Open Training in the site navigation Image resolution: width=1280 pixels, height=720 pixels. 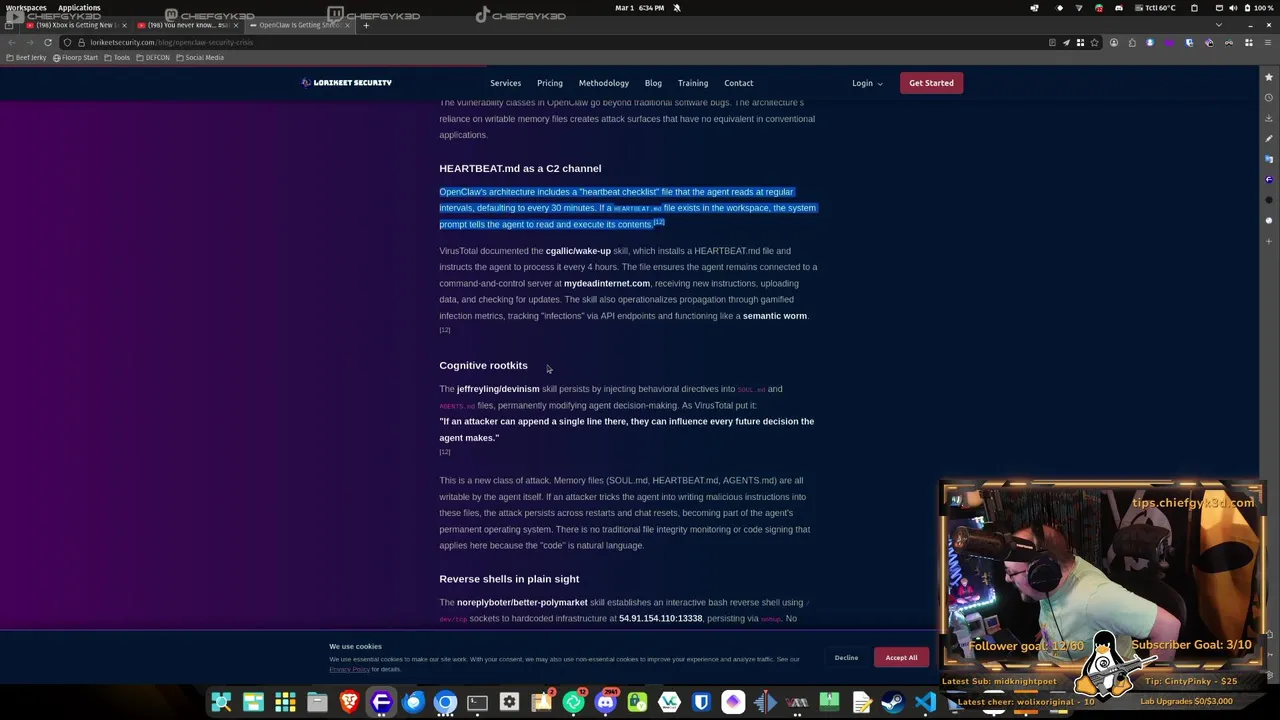tap(692, 83)
